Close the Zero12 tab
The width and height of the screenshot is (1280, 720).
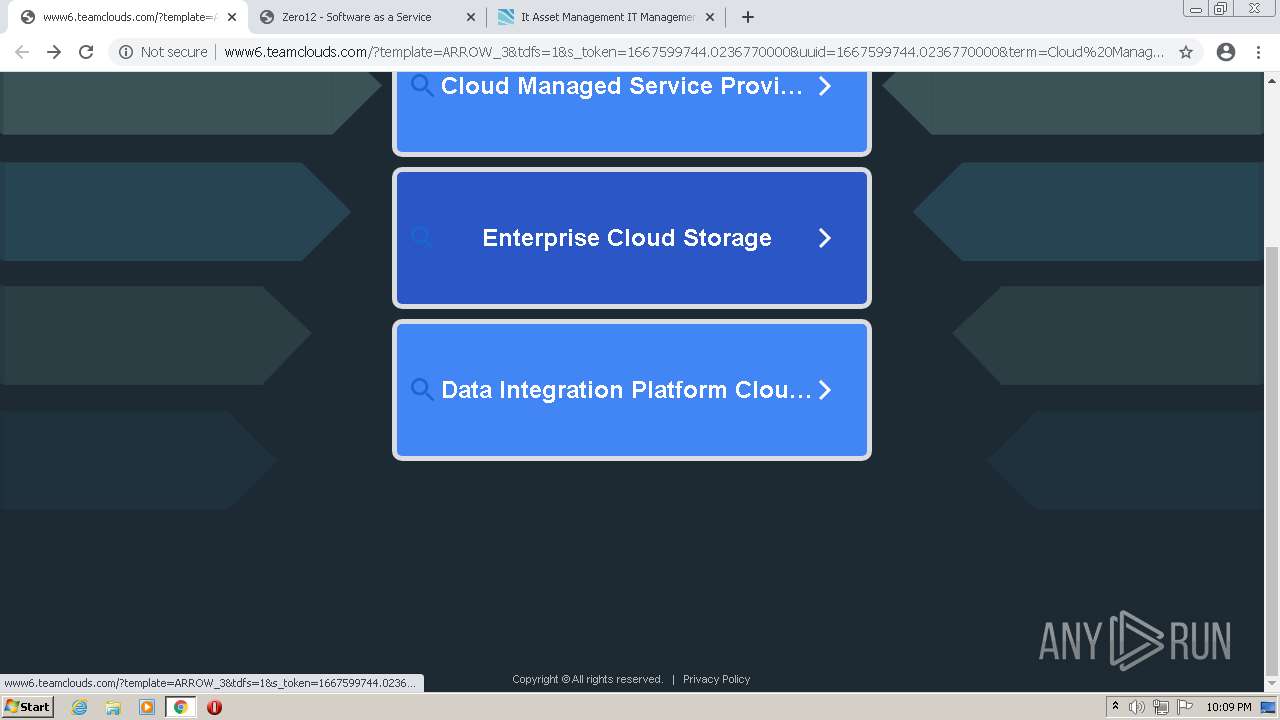pos(471,17)
